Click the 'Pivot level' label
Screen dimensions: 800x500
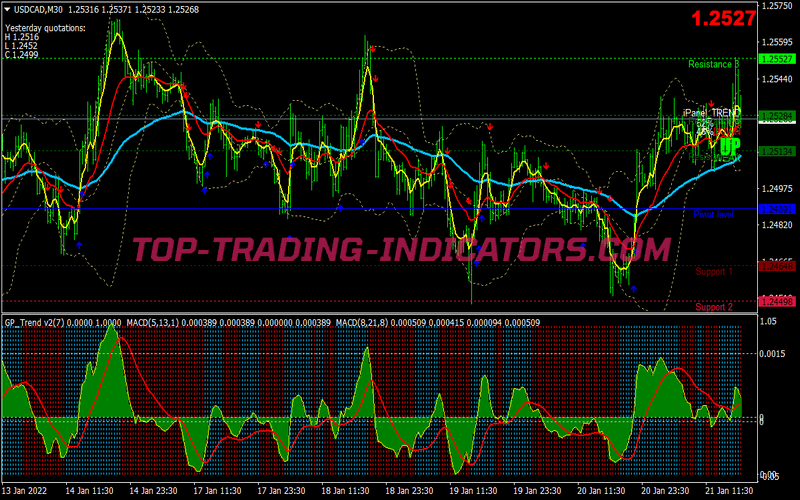click(x=713, y=215)
